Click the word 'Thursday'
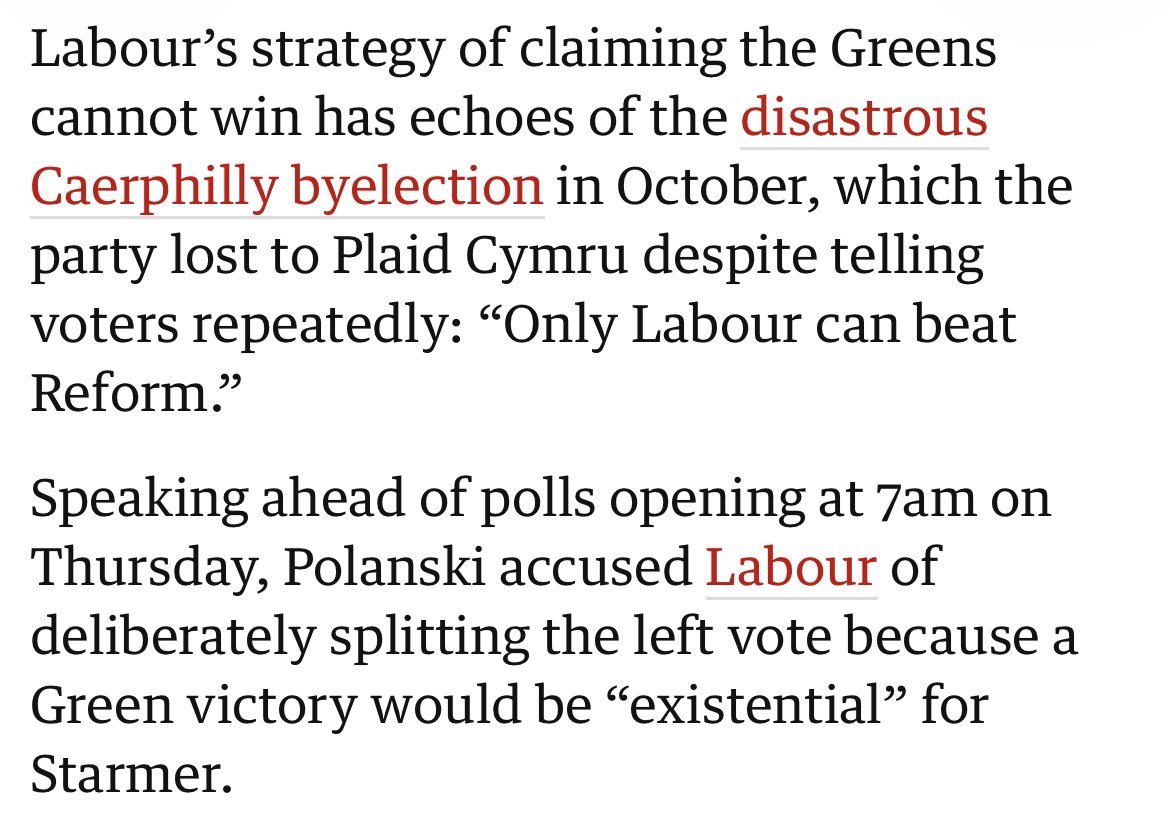The width and height of the screenshot is (1170, 834). coord(142,567)
